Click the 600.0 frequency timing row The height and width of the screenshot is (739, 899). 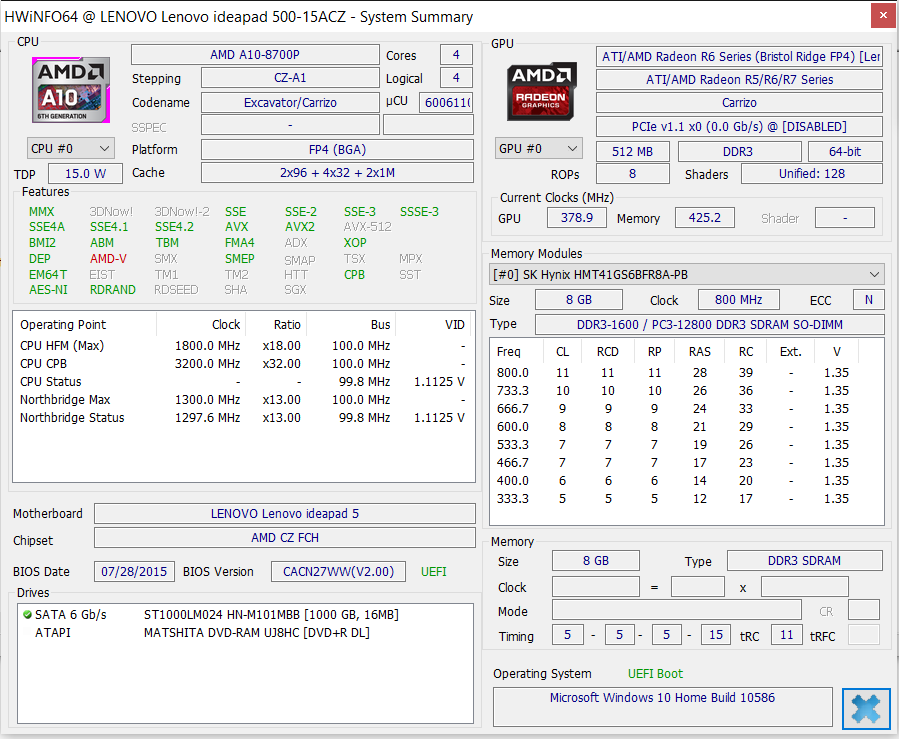686,427
